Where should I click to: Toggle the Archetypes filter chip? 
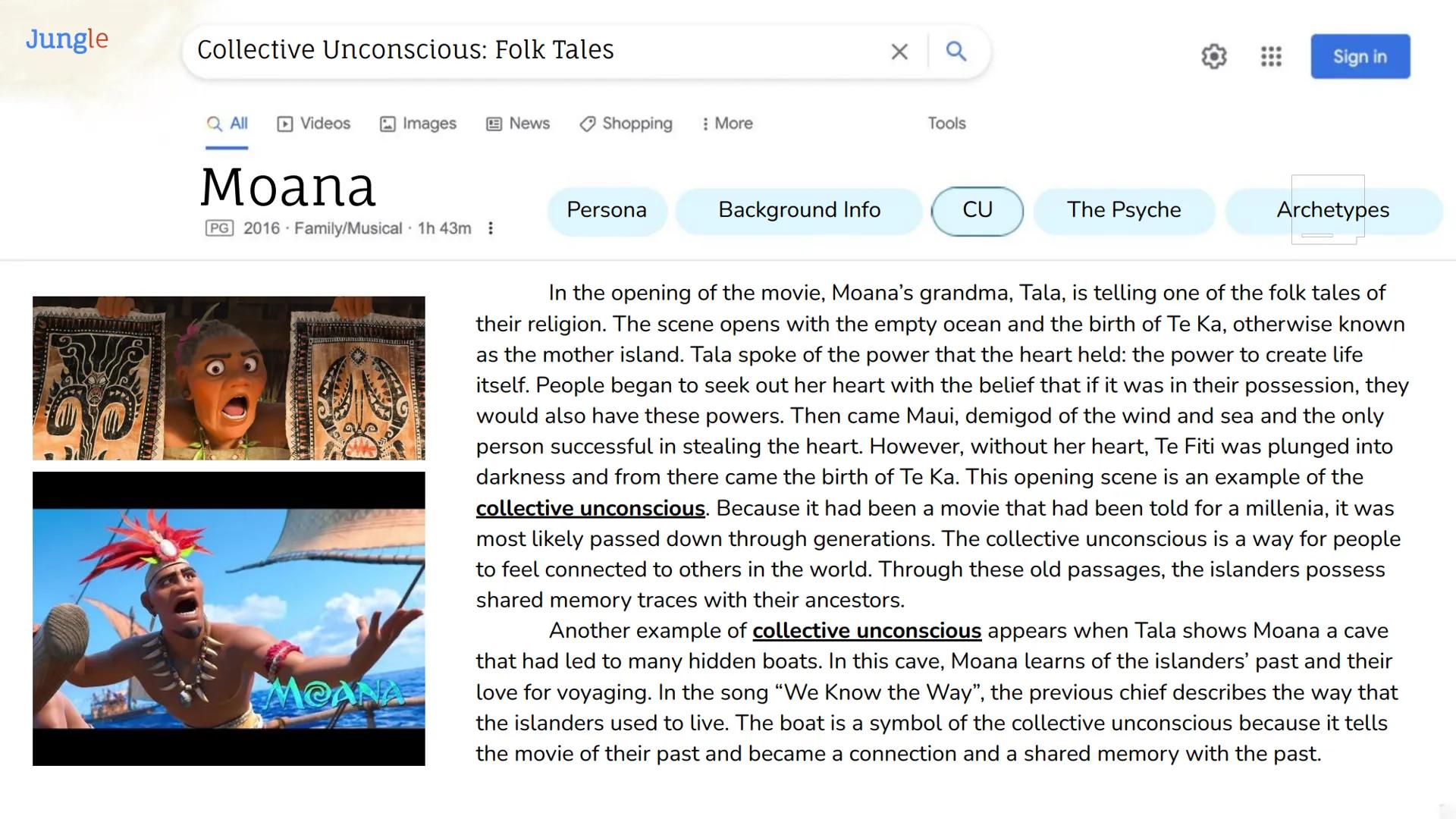pyautogui.click(x=1332, y=210)
